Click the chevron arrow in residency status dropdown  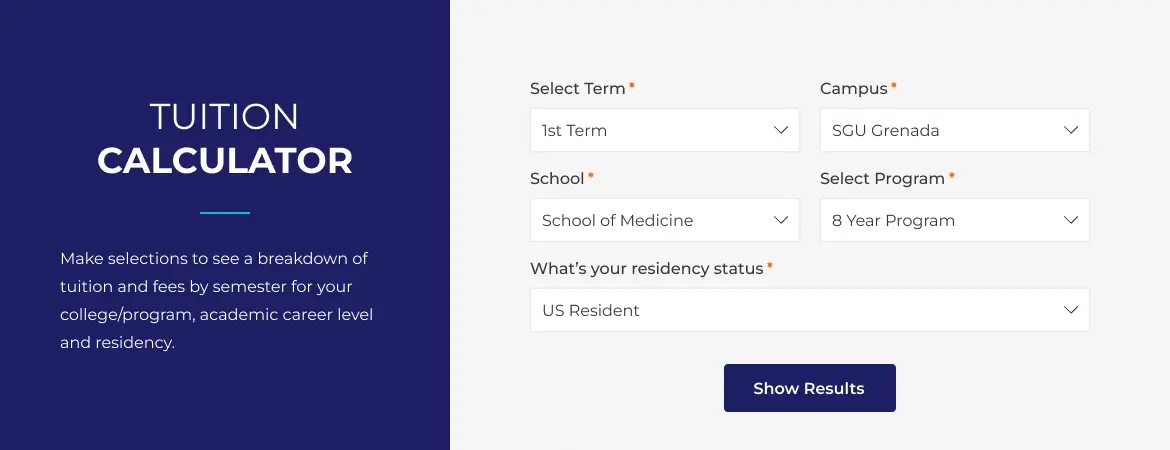point(1071,310)
